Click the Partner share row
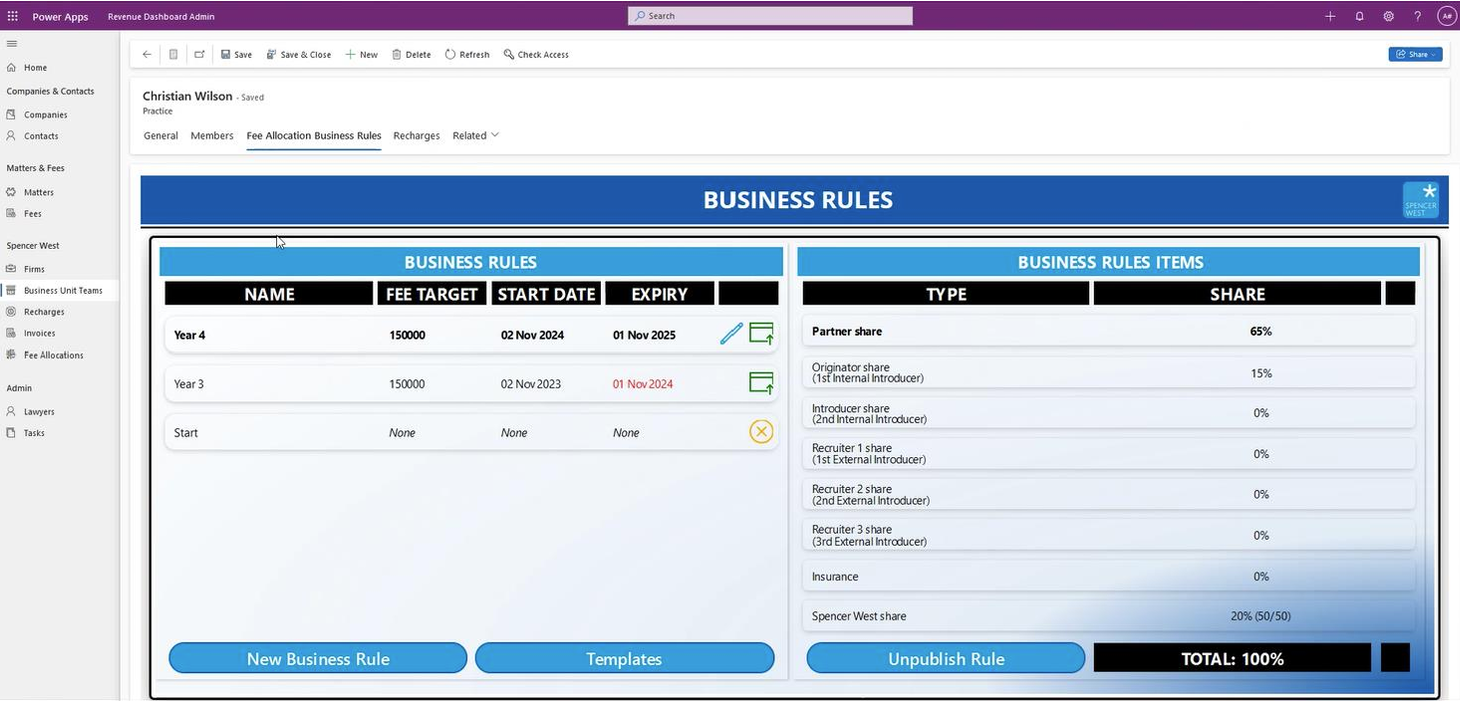This screenshot has width=1460, height=702. (1109, 331)
